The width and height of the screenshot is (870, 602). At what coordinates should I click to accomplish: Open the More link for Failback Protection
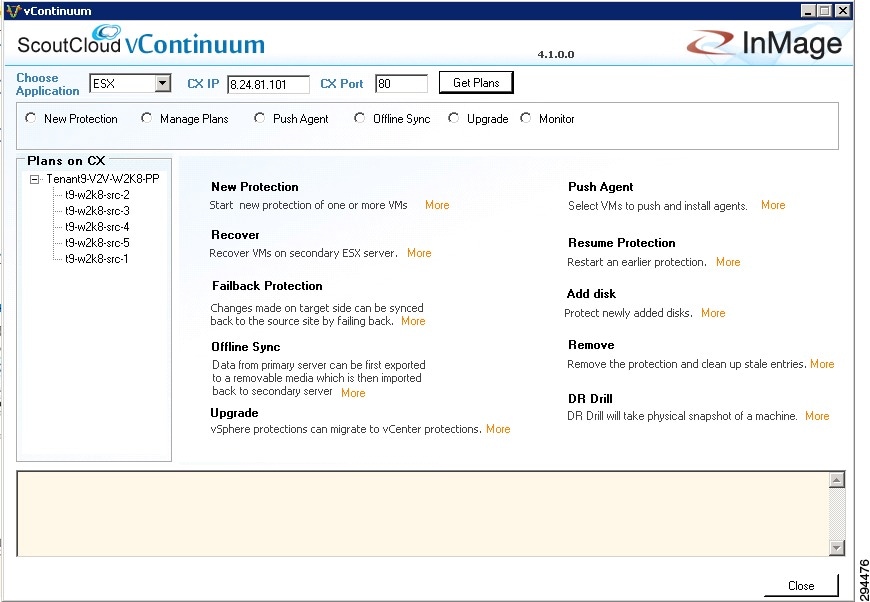pos(413,321)
